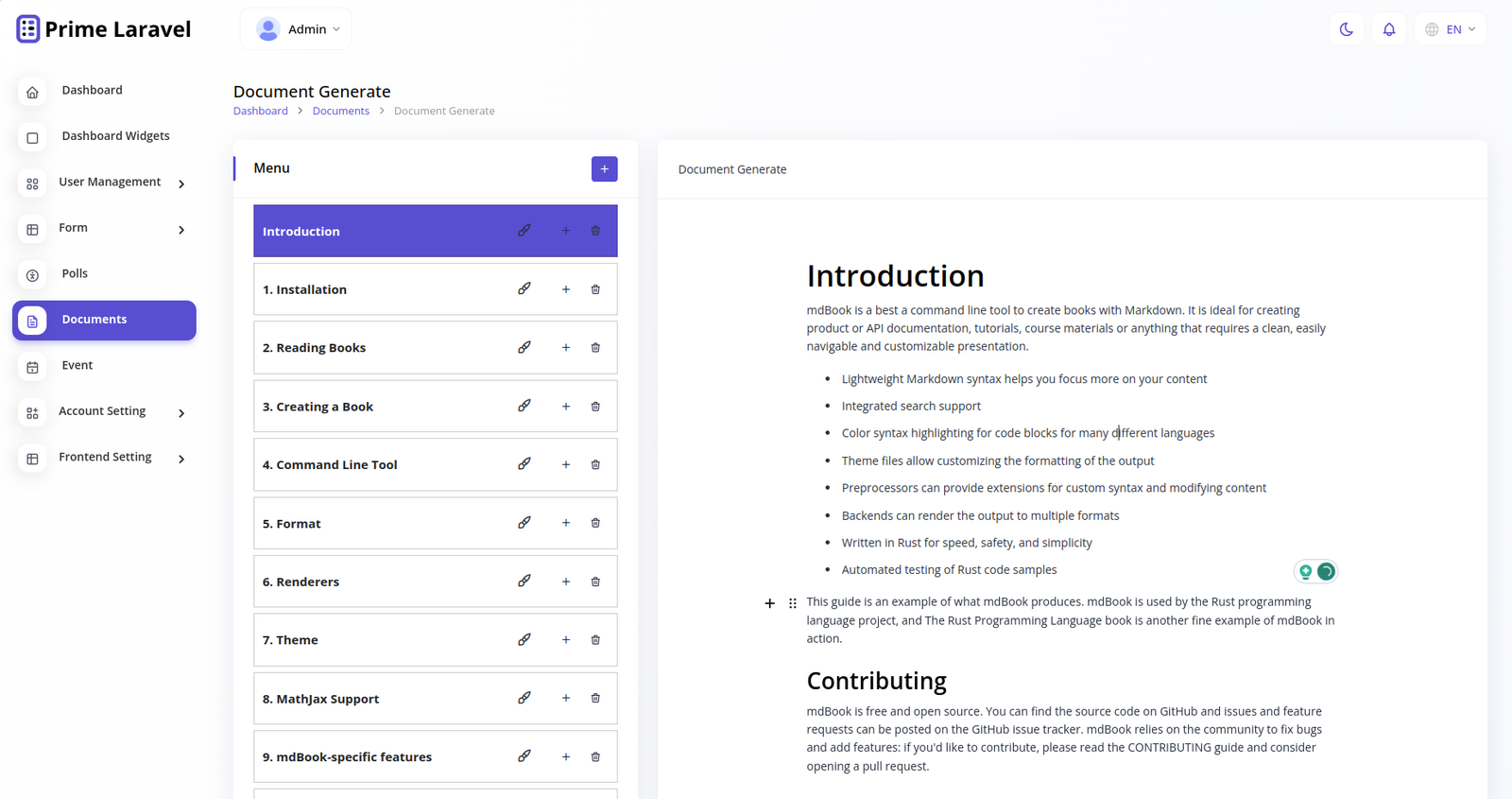The height and width of the screenshot is (799, 1512).
Task: Open the EN language dropdown
Action: 1450,29
